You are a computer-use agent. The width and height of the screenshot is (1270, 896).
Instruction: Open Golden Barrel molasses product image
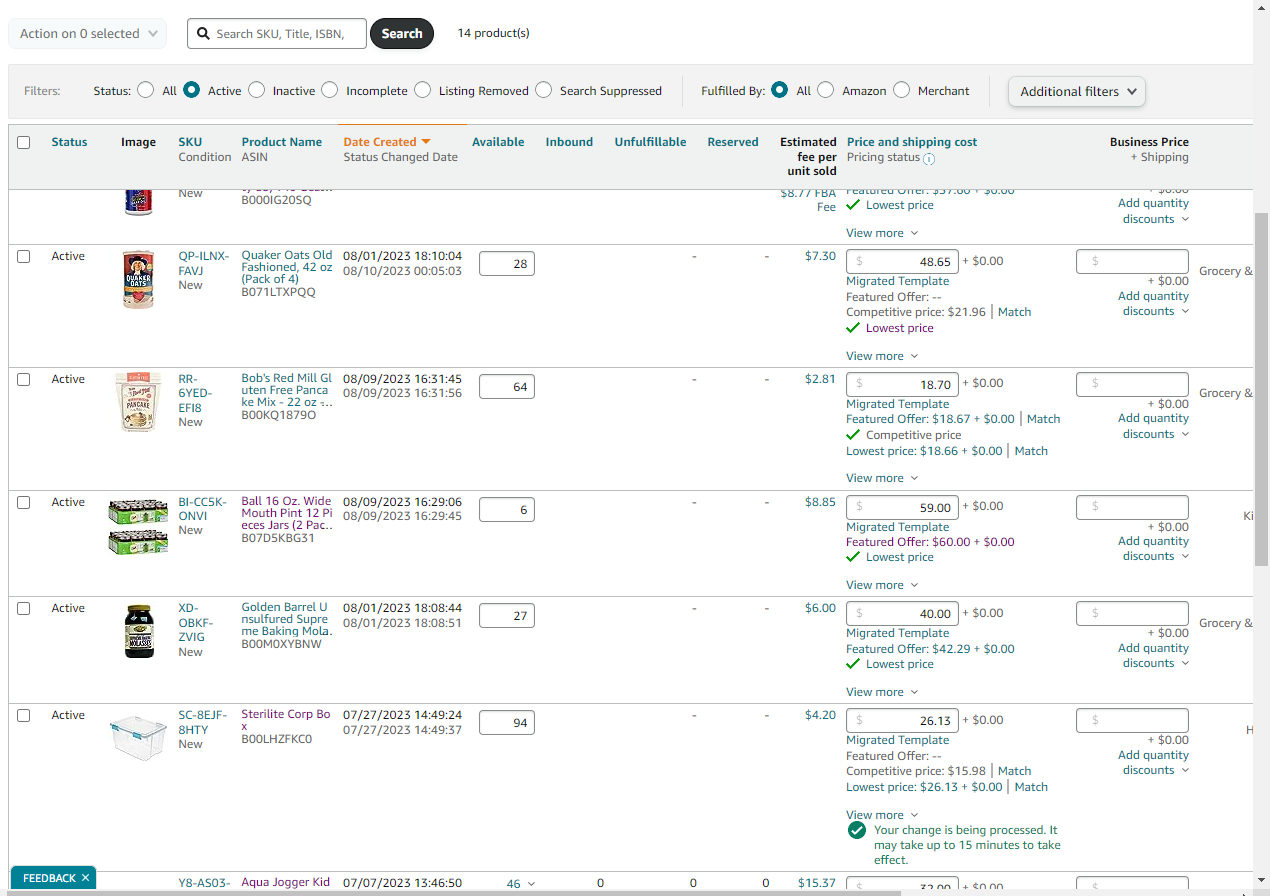point(138,630)
